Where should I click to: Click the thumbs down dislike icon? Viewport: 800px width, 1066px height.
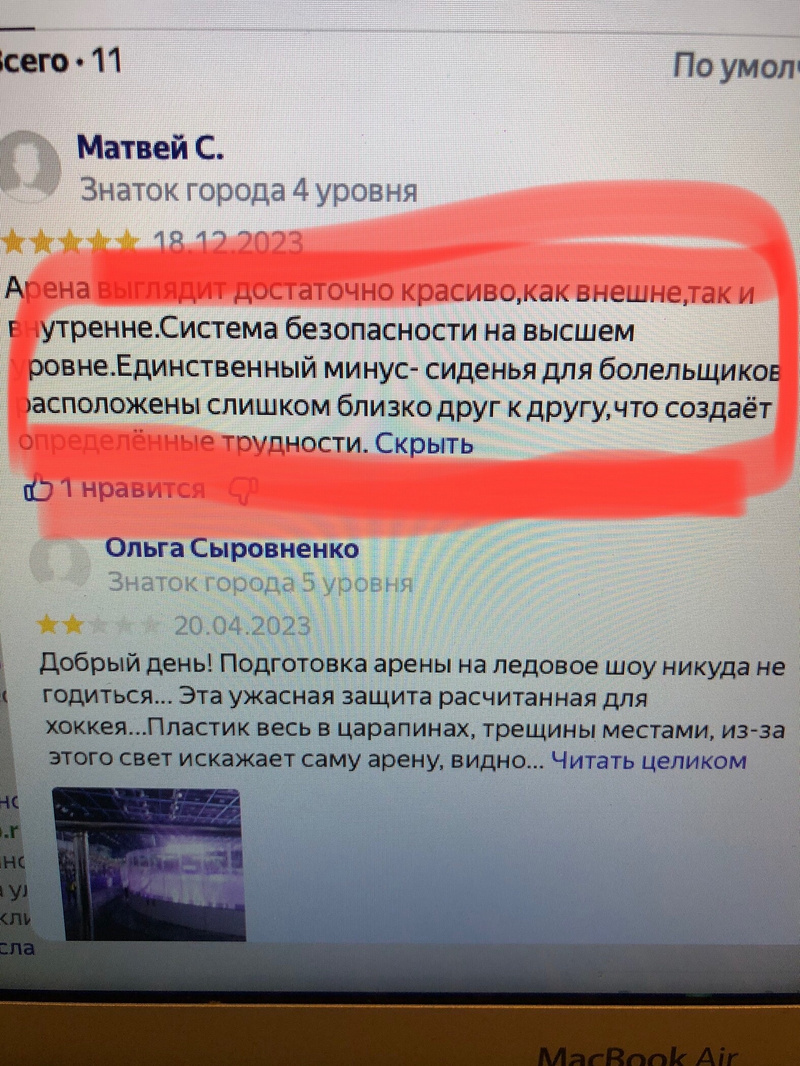[x=243, y=489]
